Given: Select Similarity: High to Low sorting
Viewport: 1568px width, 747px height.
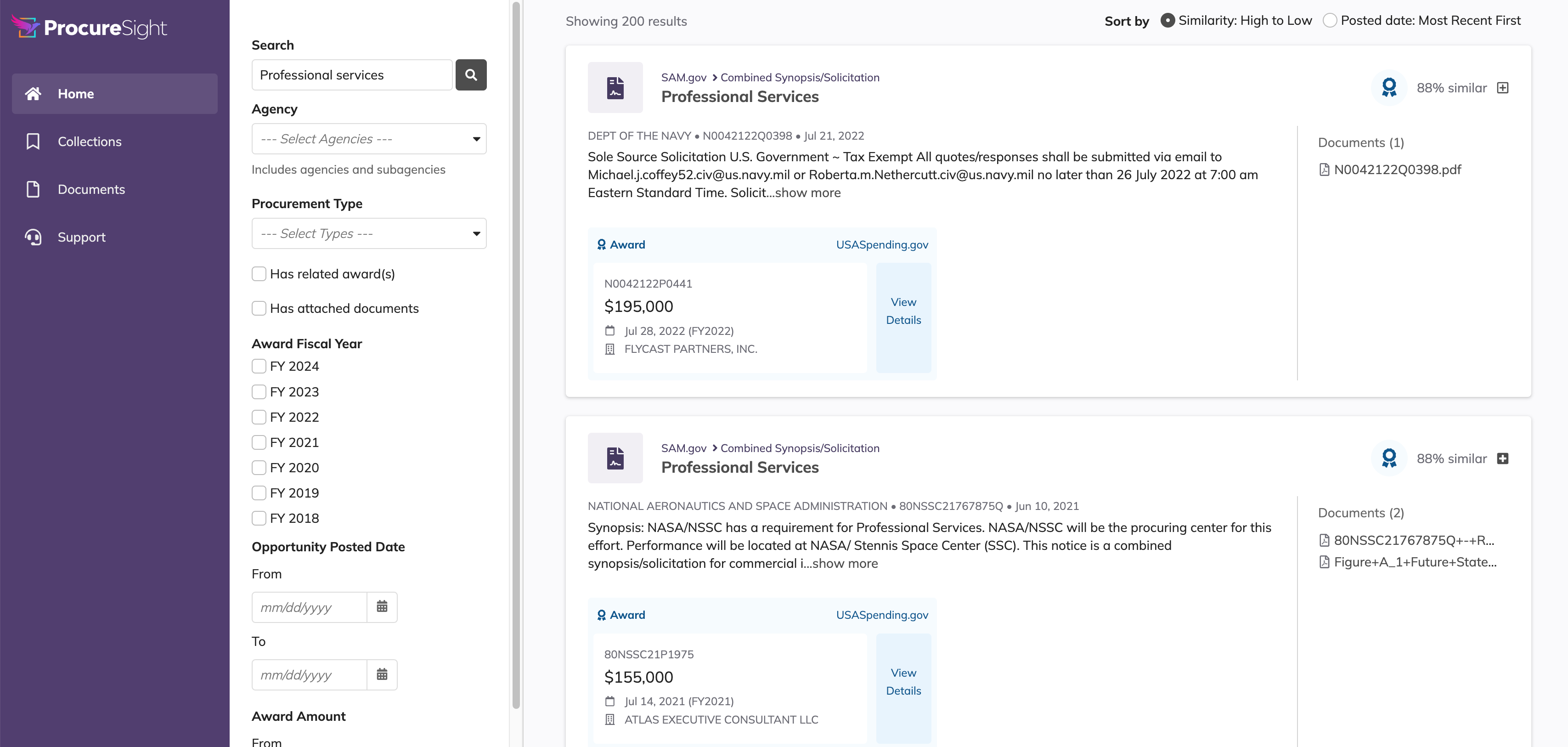Looking at the screenshot, I should (1168, 21).
